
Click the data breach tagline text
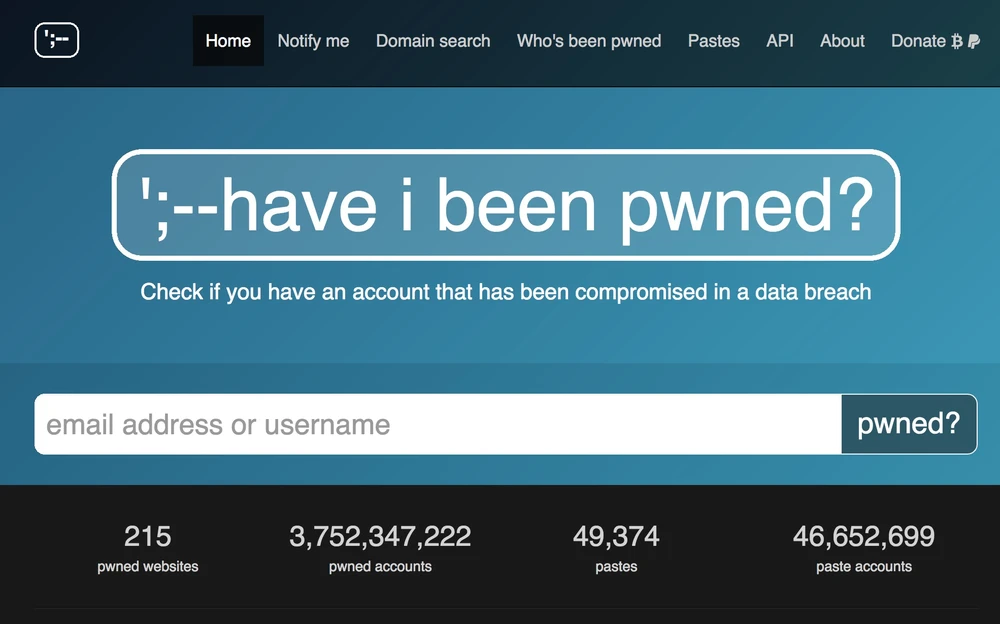click(506, 292)
